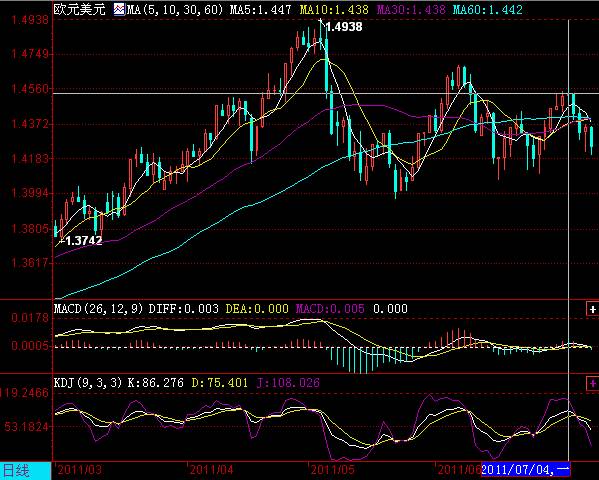Click the 2011/04 date on time axis
This screenshot has height=480, width=599.
[x=211, y=469]
